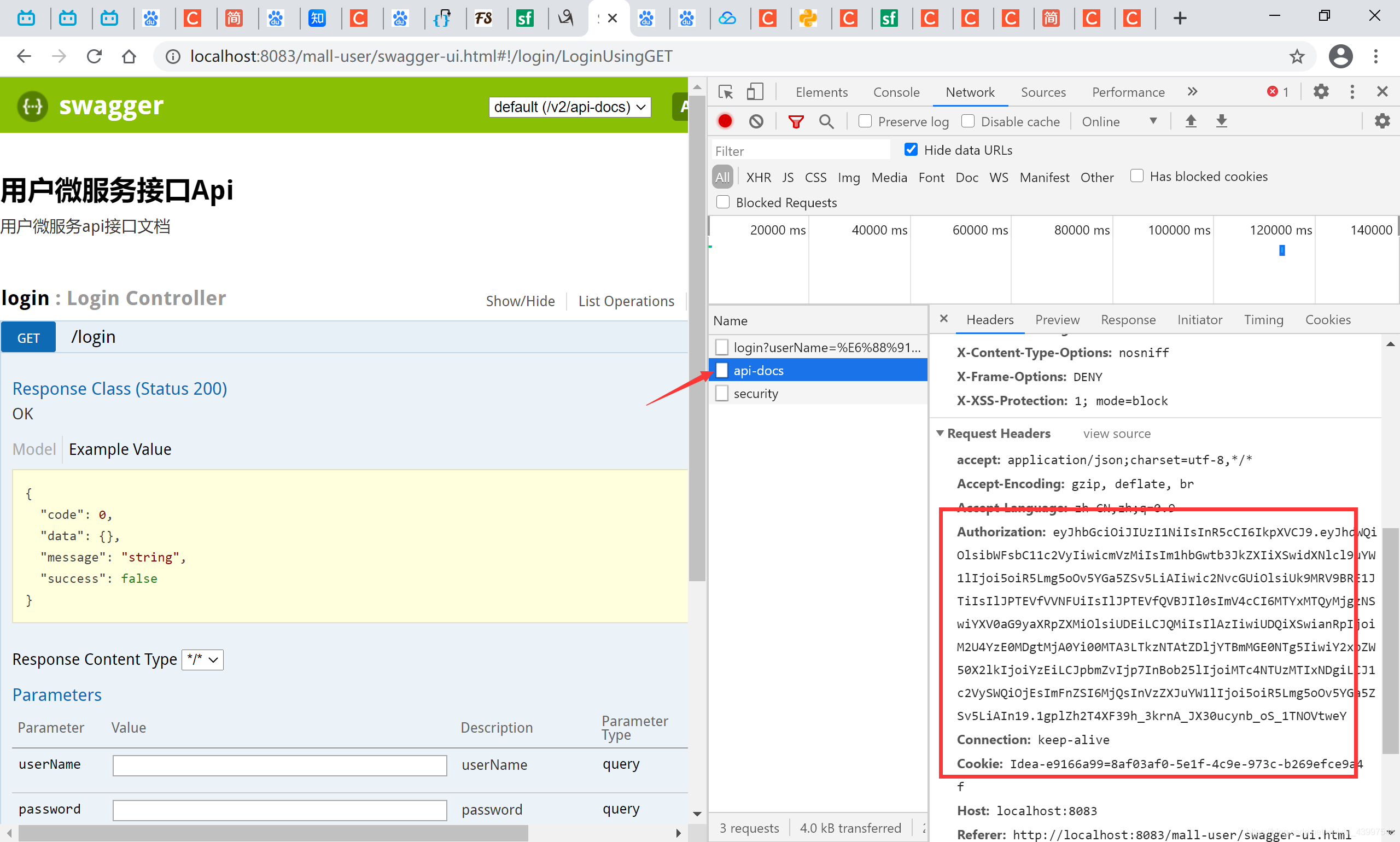Screen dimensions: 1400x842
Task: Uncheck Hide data URLs checkbox
Action: (910, 150)
